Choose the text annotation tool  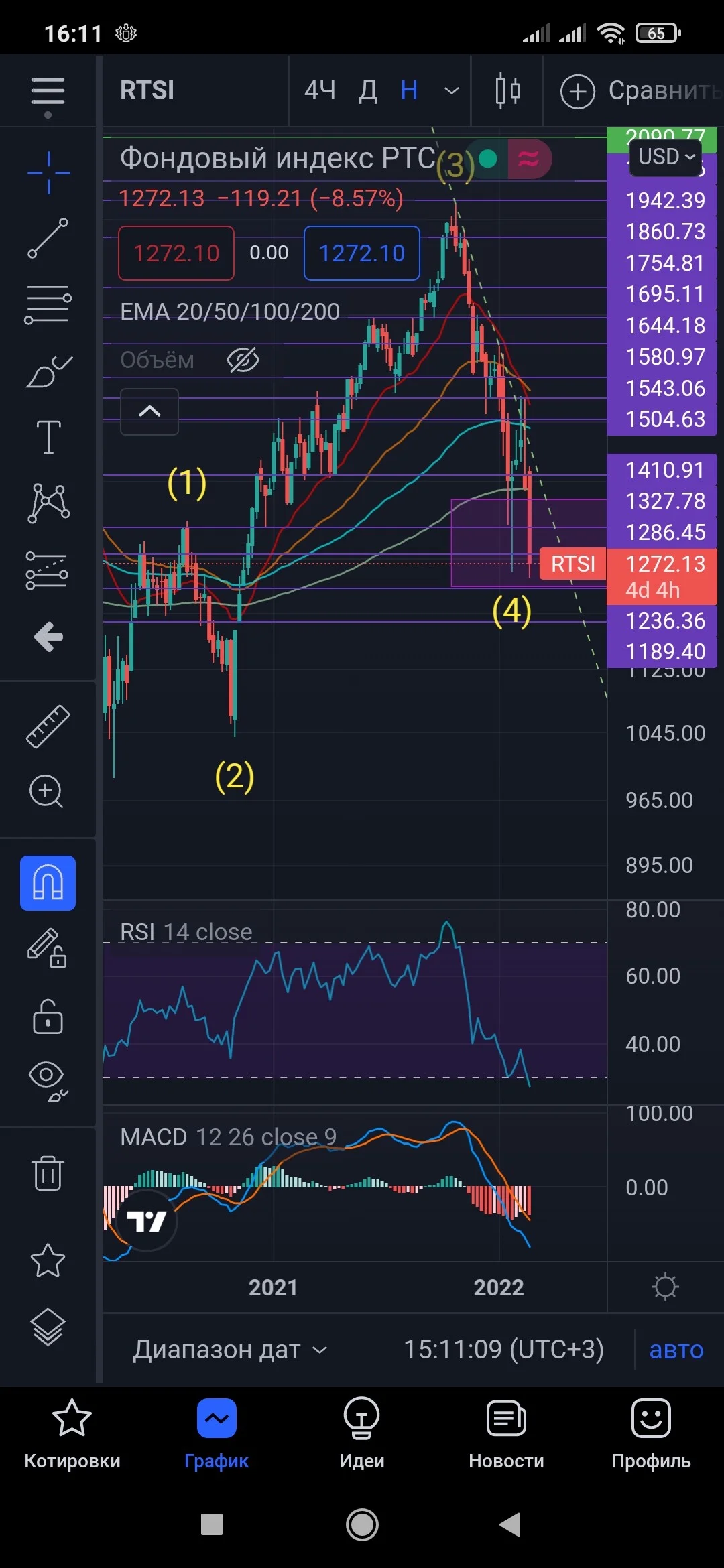(48, 437)
